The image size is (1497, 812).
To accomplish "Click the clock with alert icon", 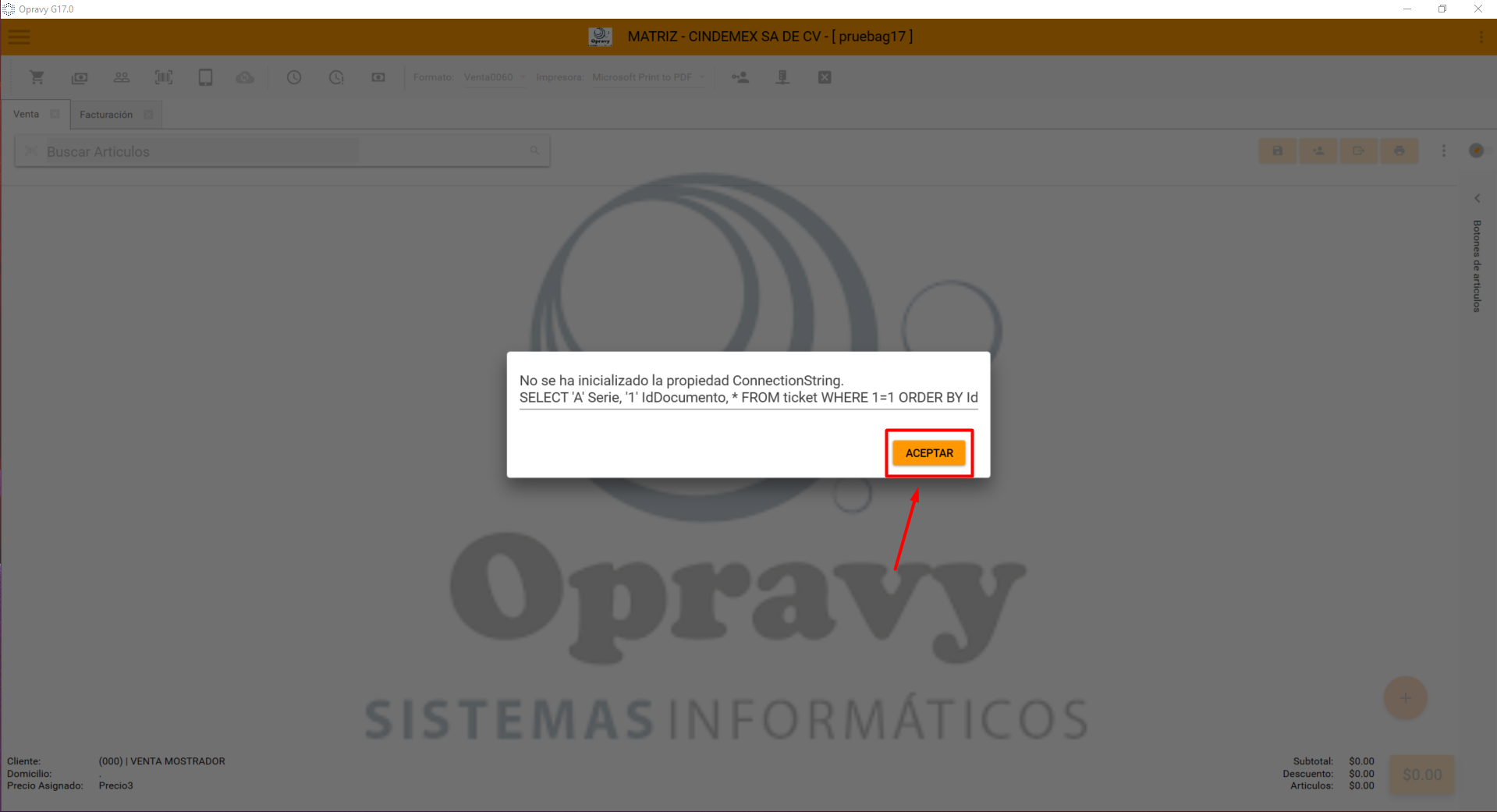I will (x=336, y=77).
